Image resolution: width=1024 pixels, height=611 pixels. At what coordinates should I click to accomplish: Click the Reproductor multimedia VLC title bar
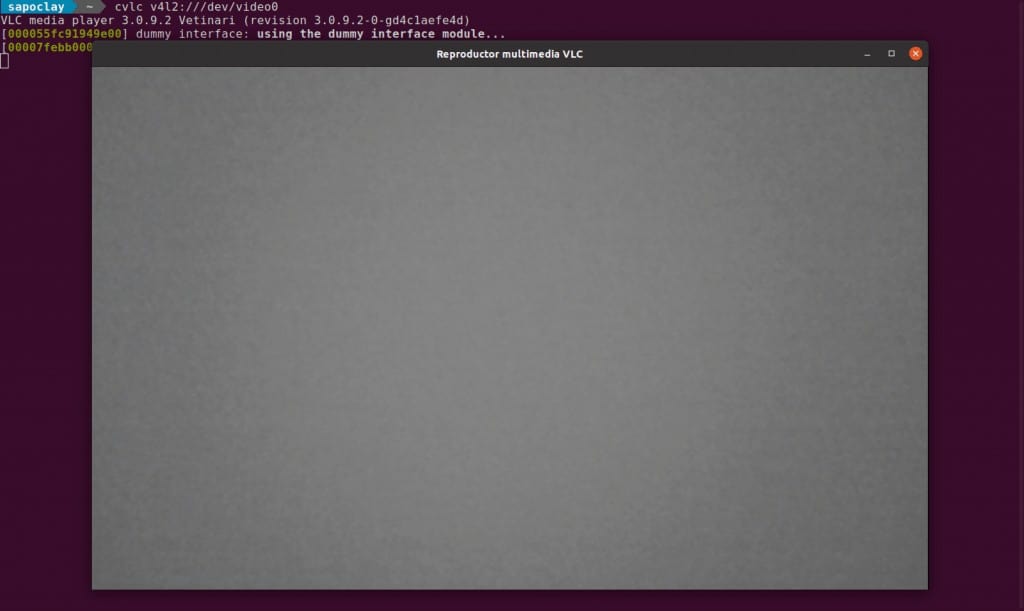click(509, 54)
